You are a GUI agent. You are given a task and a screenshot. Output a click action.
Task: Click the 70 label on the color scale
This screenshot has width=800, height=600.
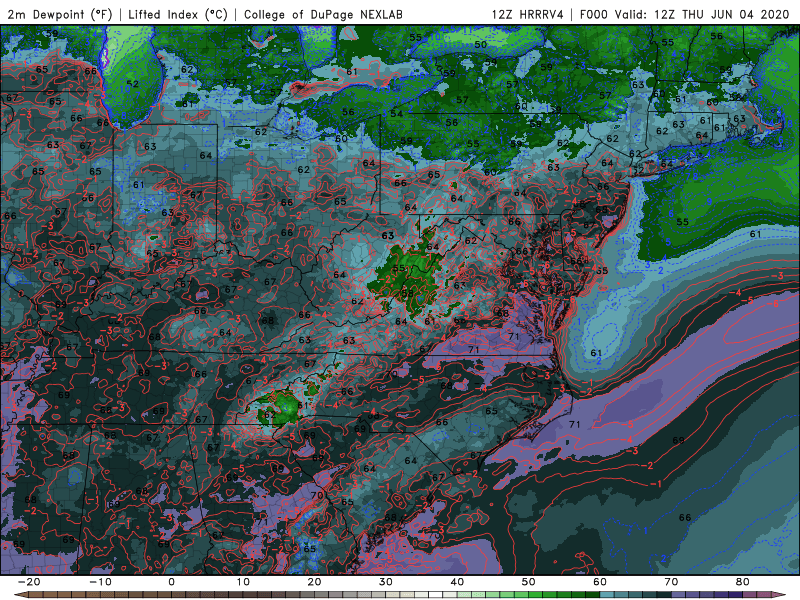click(671, 582)
